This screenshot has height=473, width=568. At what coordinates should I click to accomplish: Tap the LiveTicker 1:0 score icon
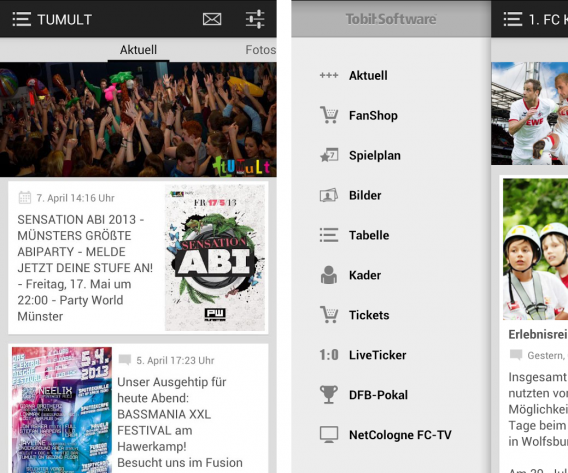click(x=329, y=355)
